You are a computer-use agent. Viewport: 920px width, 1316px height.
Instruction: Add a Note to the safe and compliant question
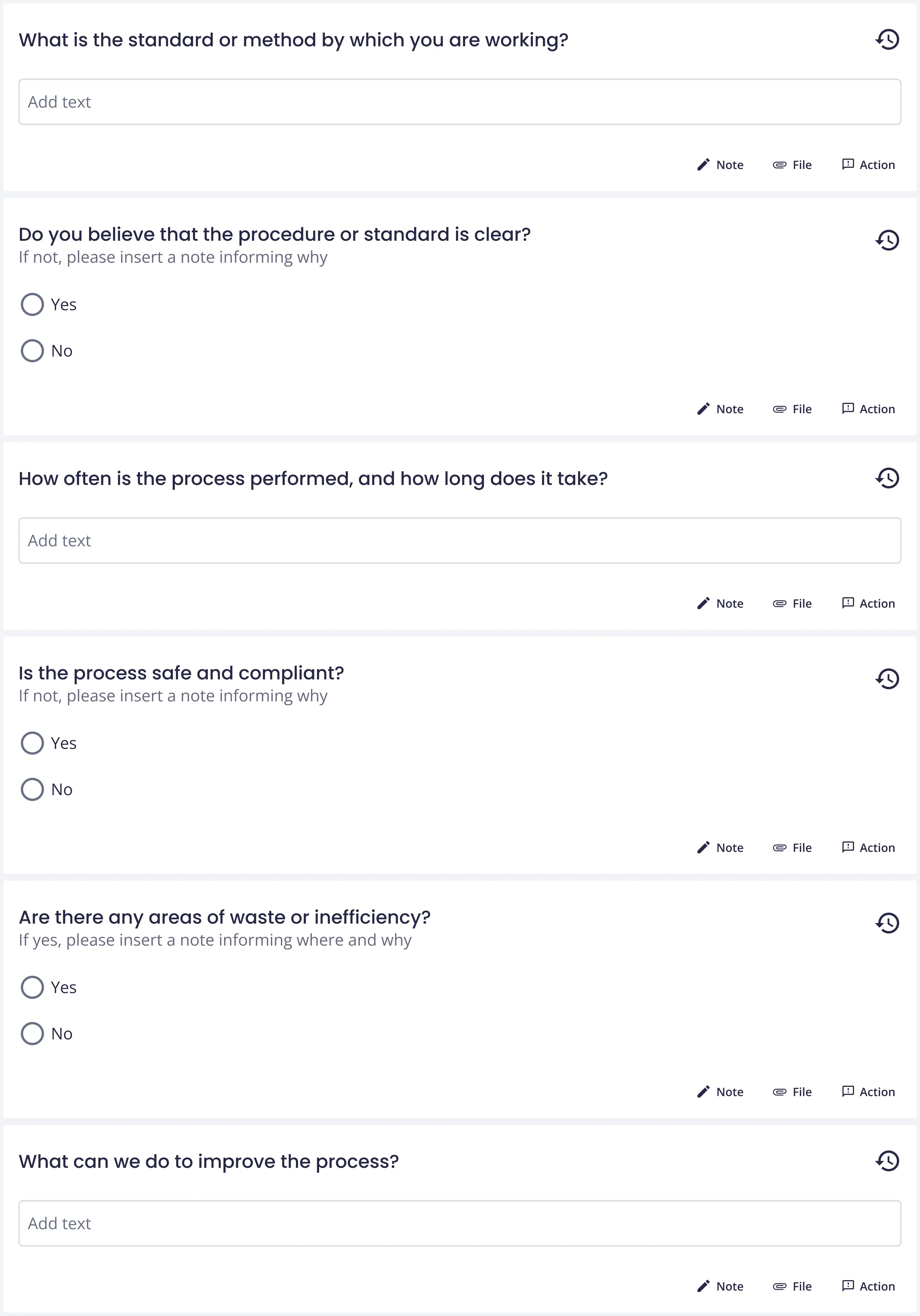pos(721,848)
